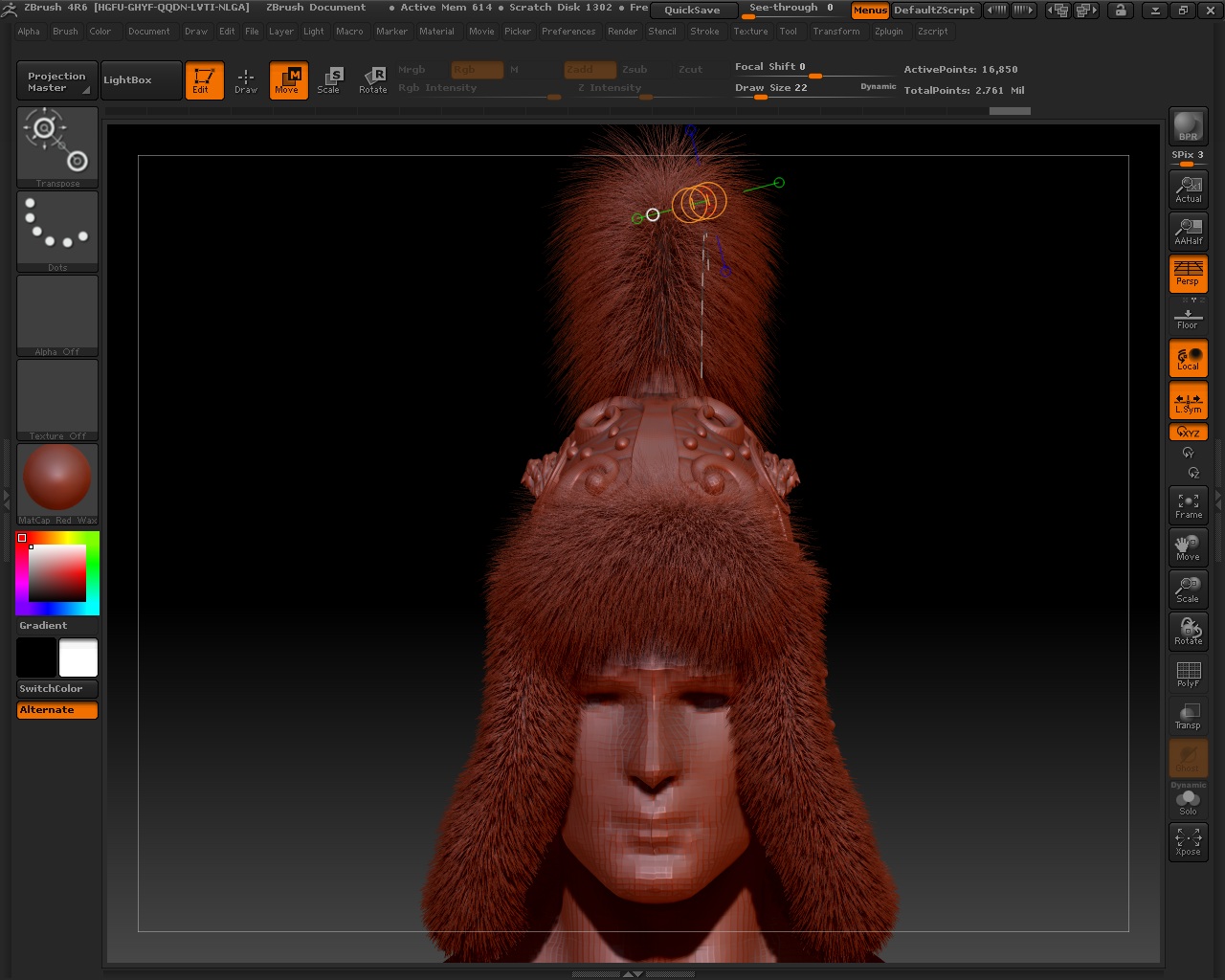Expand the left tray divider

click(x=6, y=500)
